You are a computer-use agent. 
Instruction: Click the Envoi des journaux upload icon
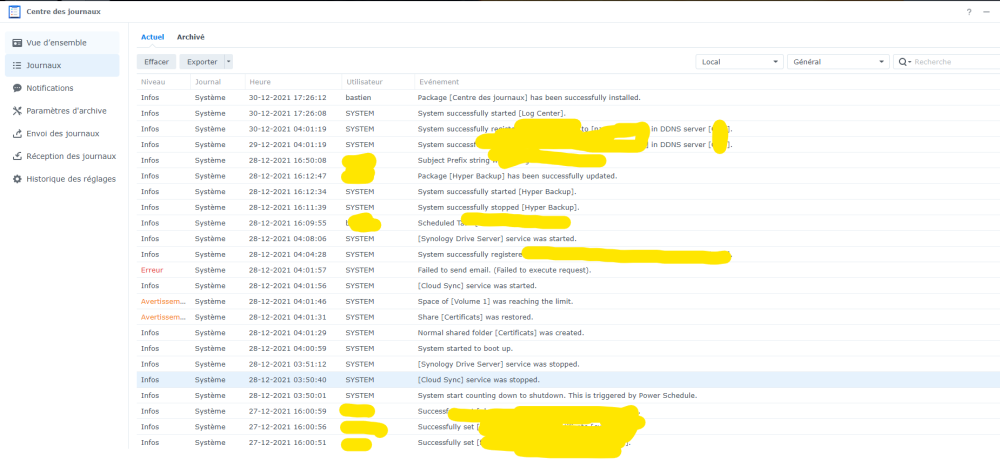tap(17, 133)
